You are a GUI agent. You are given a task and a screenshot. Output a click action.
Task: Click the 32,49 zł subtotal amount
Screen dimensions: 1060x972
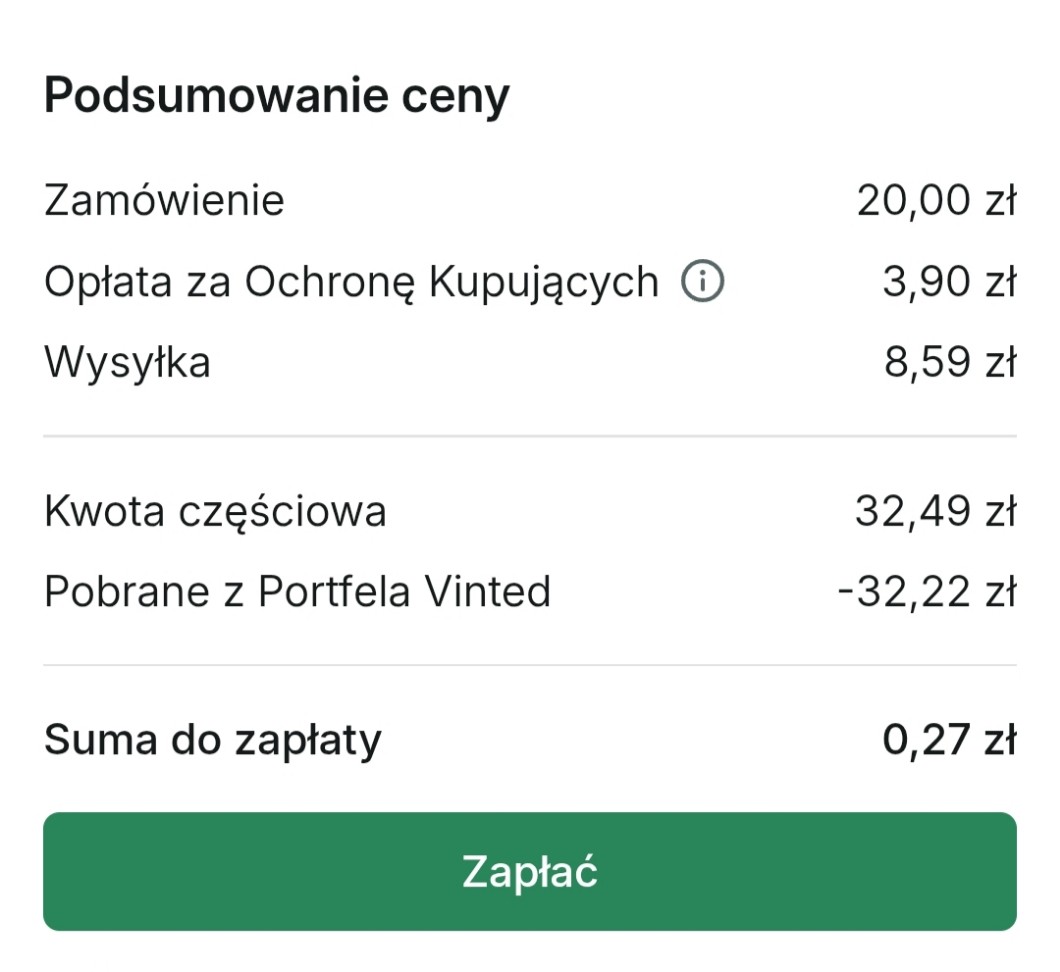[x=936, y=512]
